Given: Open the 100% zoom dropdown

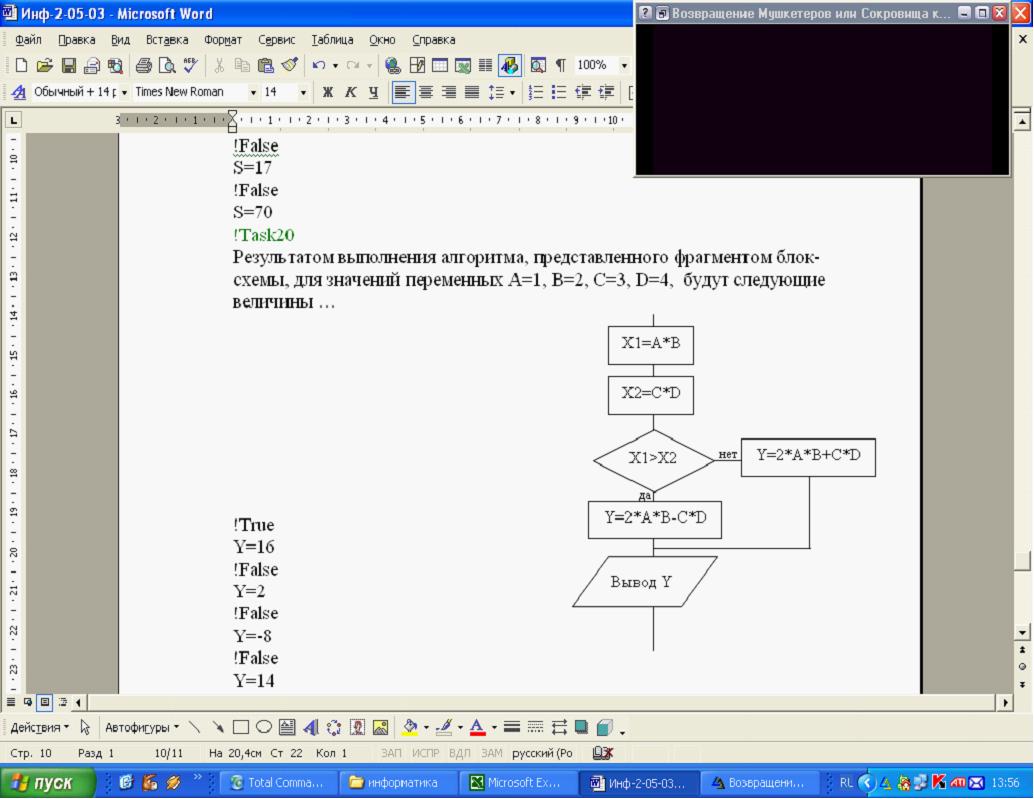Looking at the screenshot, I should [624, 66].
